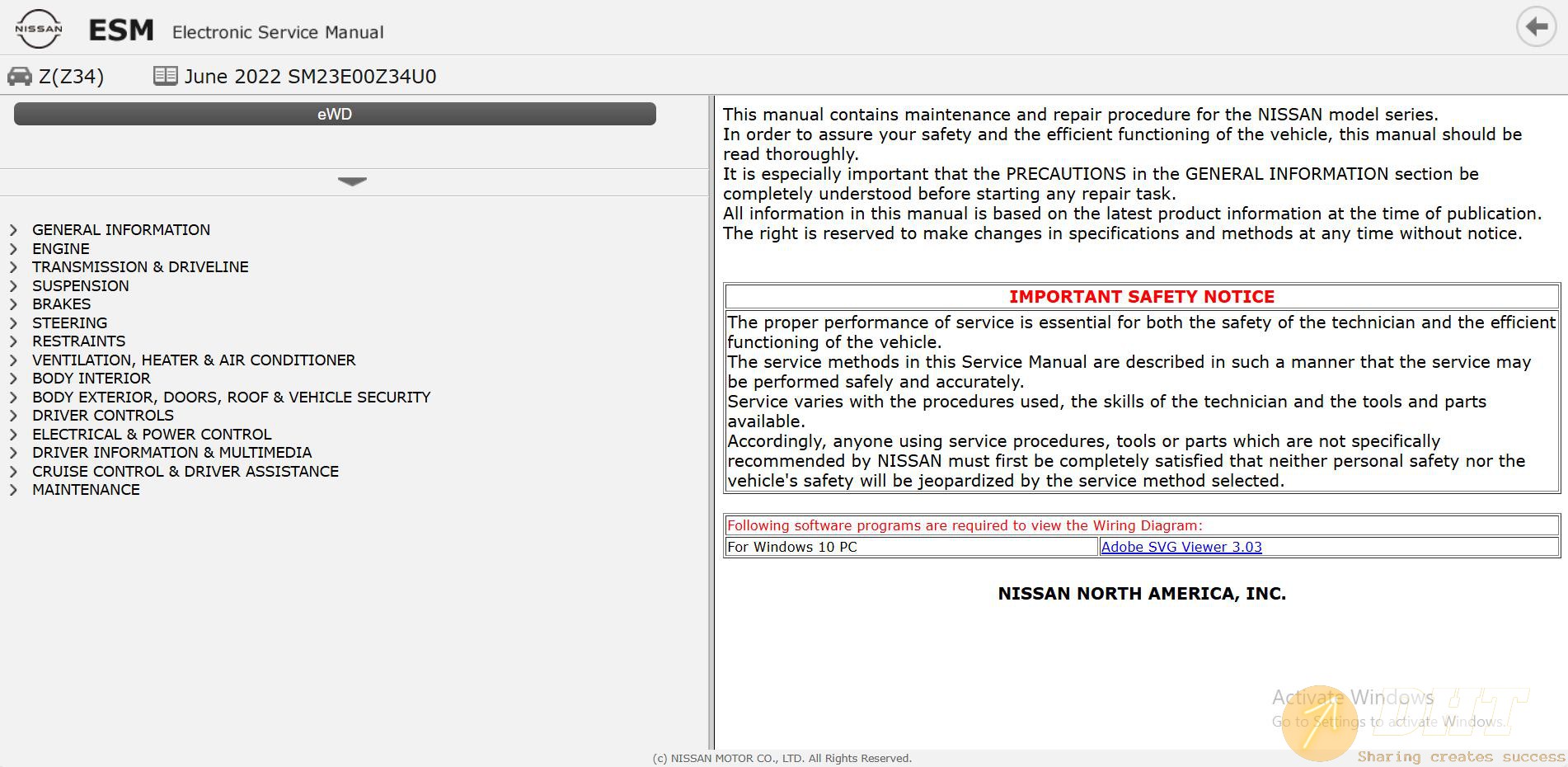
Task: Expand the VENTILATION, HEATER & AIR CONDITIONER chevron
Action: (x=13, y=360)
